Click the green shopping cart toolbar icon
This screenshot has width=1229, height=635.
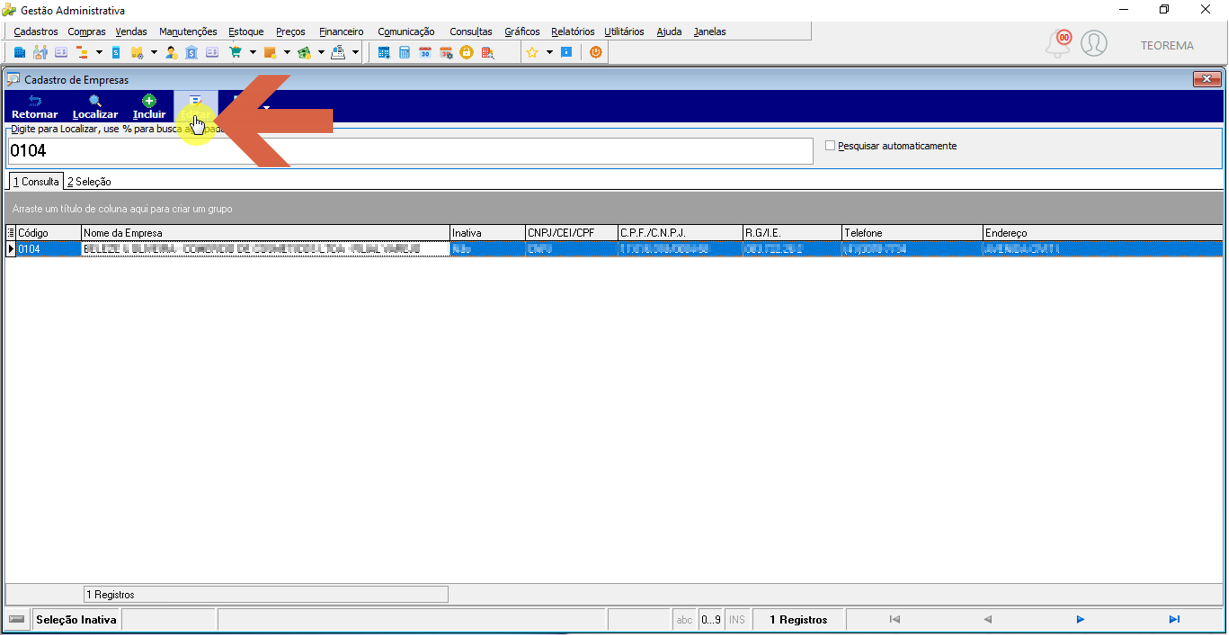tap(235, 52)
